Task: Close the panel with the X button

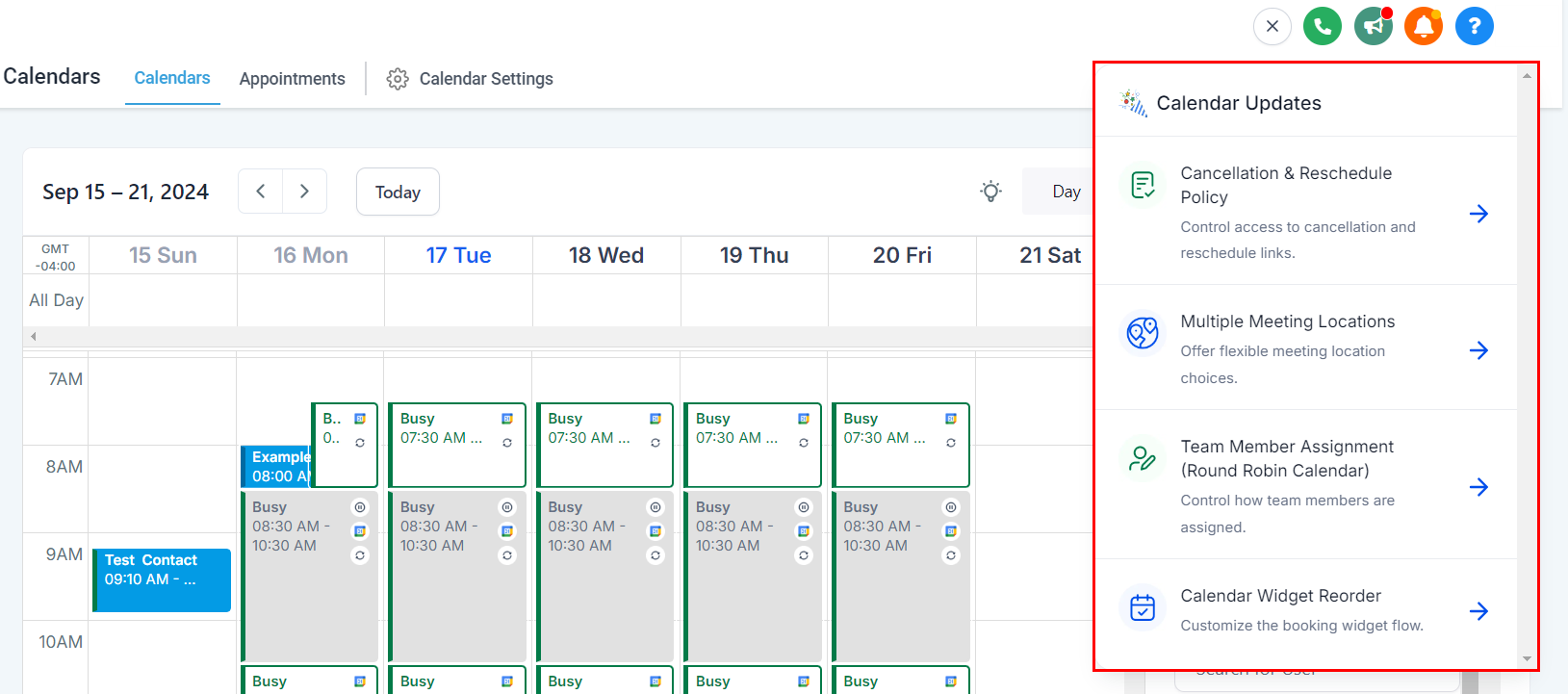Action: pyautogui.click(x=1272, y=27)
